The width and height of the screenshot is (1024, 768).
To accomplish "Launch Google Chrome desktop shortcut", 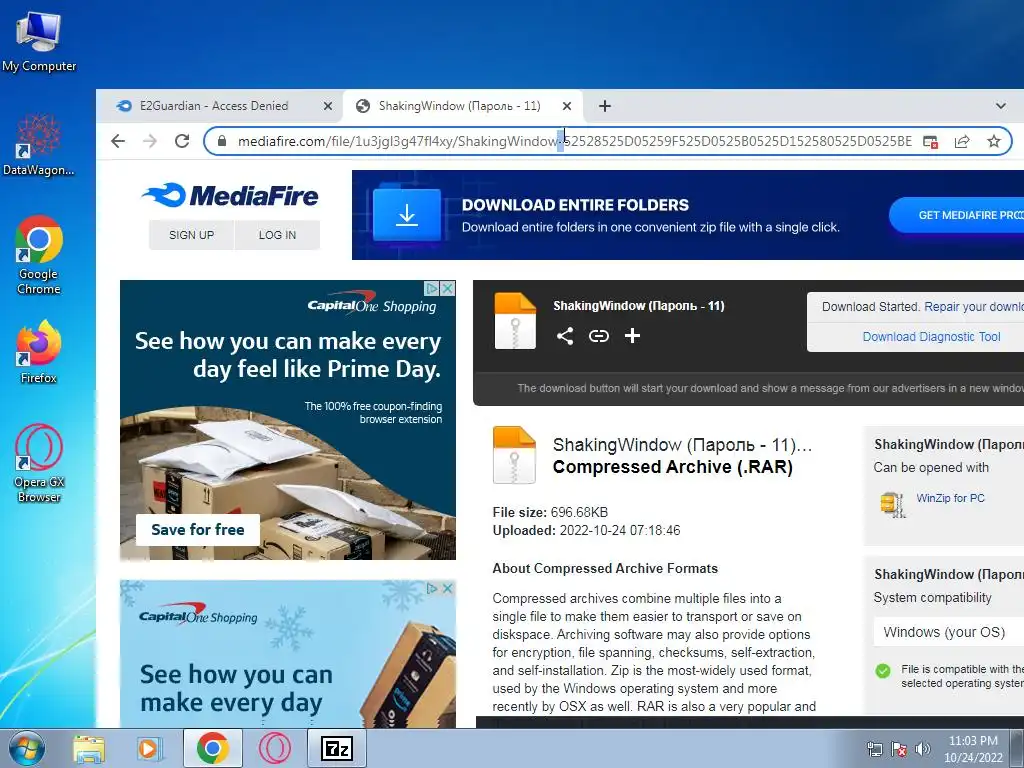I will click(39, 255).
